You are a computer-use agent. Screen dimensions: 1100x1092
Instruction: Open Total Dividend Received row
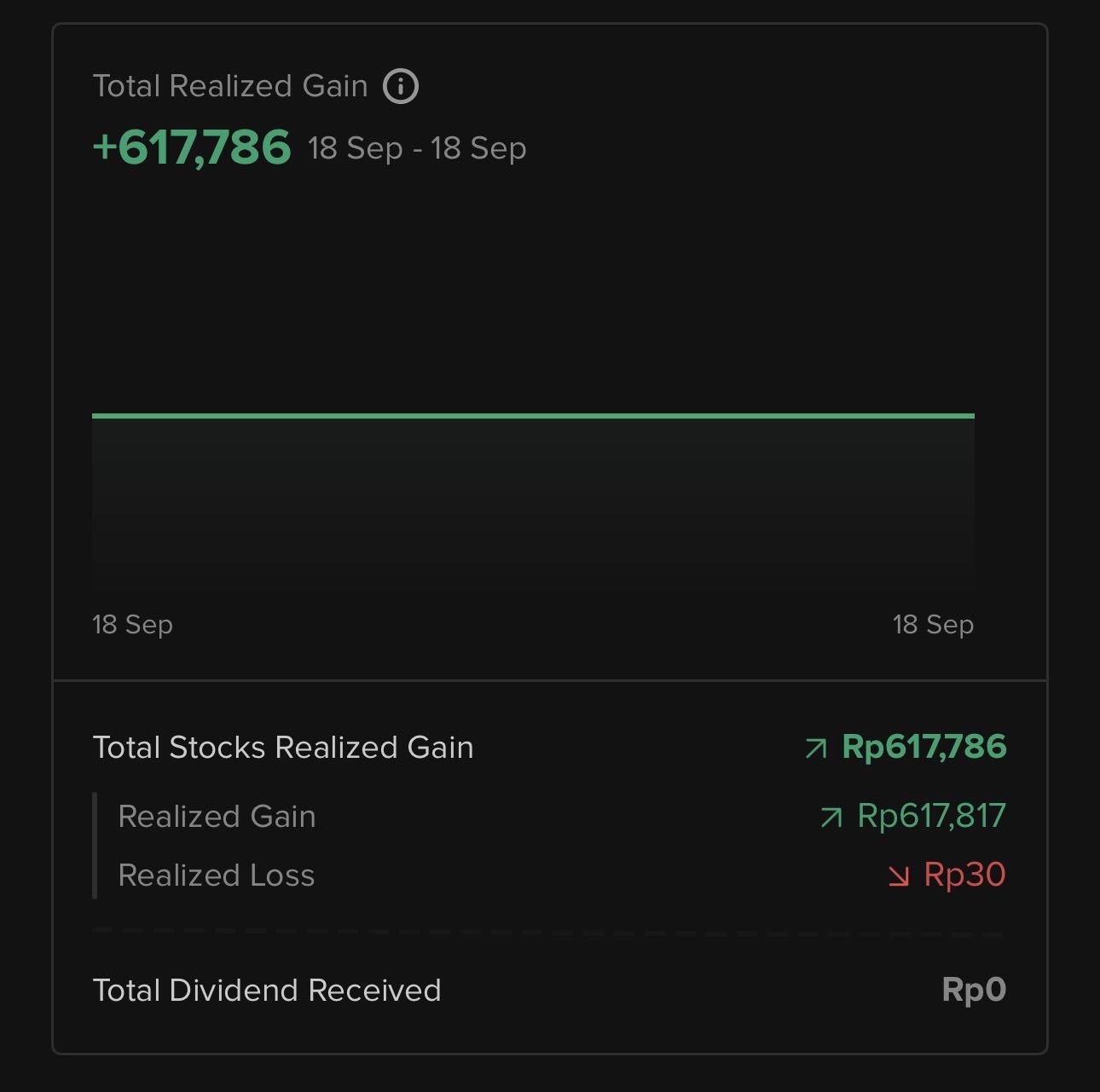(x=549, y=991)
